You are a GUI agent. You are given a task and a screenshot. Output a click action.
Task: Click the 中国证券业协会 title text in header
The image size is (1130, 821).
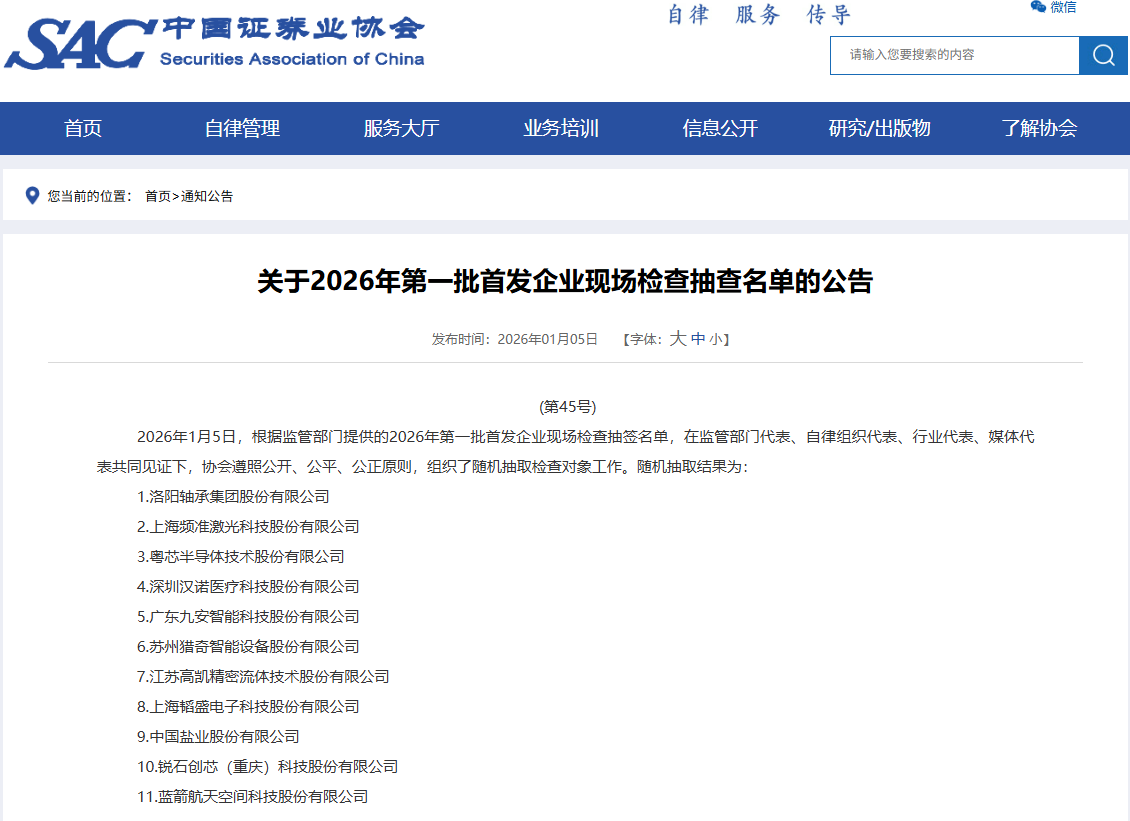(292, 29)
